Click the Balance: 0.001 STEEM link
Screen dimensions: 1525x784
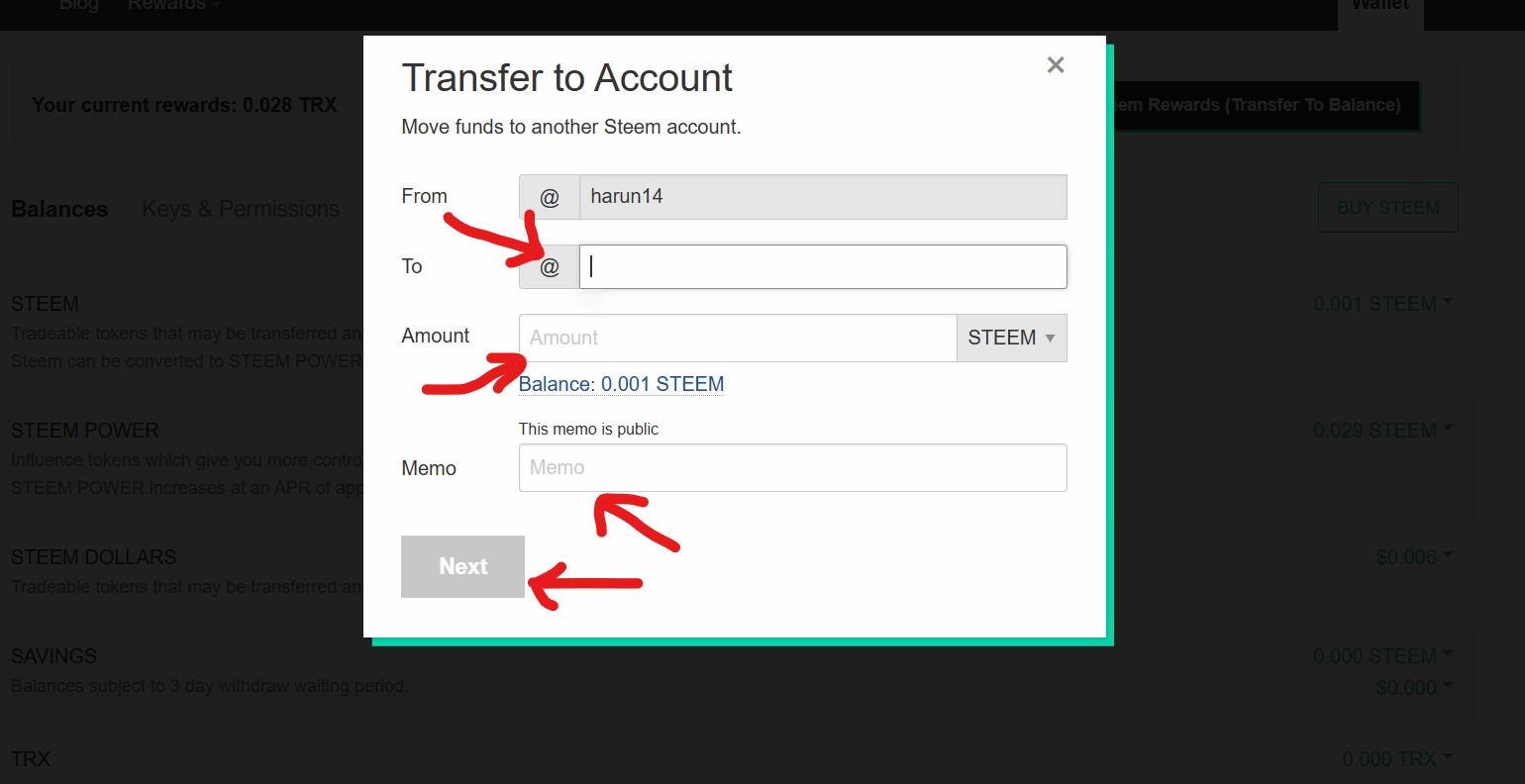coord(621,384)
